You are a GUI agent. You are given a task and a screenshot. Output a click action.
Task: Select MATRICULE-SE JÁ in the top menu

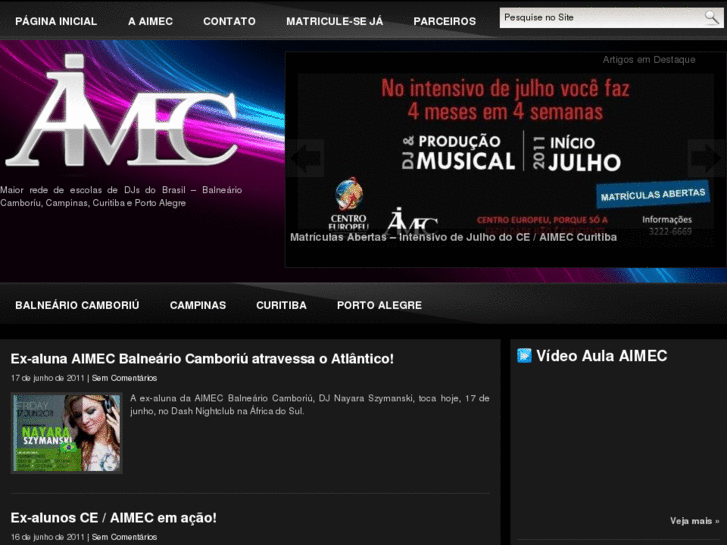click(x=334, y=21)
